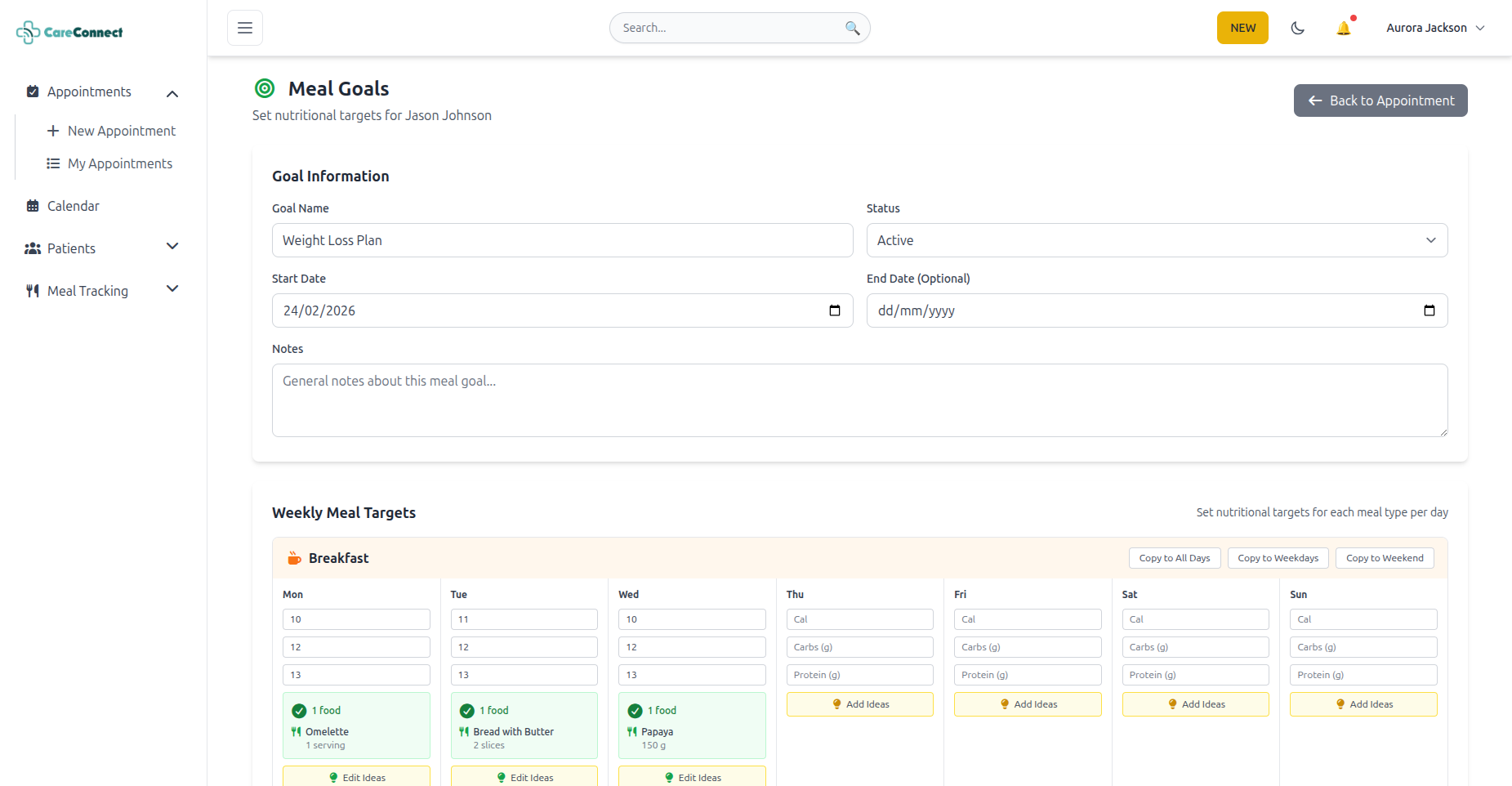Focus the Goal Name input field
1512x786 pixels.
tap(562, 240)
